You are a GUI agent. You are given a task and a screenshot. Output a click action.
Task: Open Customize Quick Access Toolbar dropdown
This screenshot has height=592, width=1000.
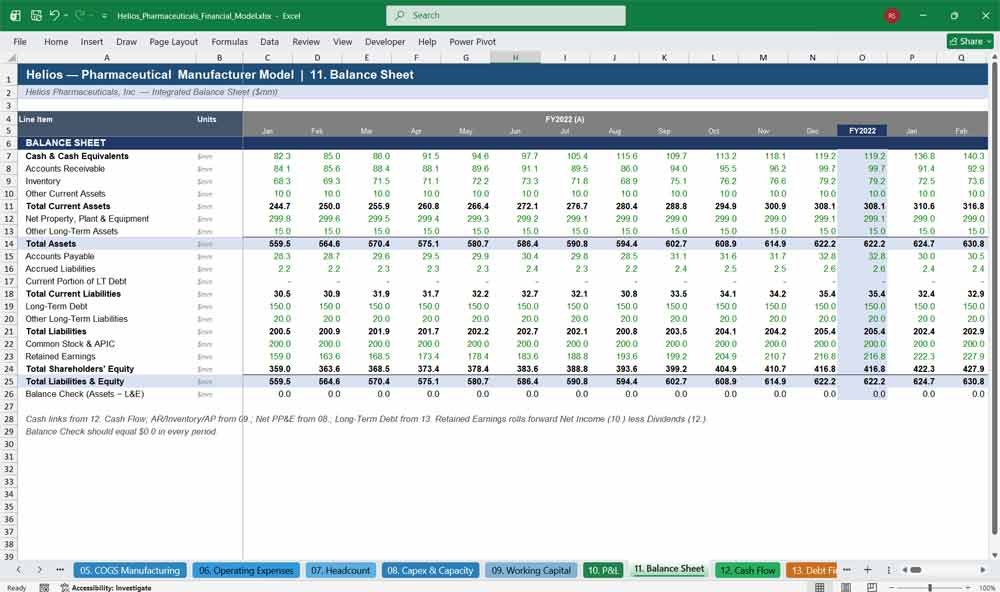(104, 16)
